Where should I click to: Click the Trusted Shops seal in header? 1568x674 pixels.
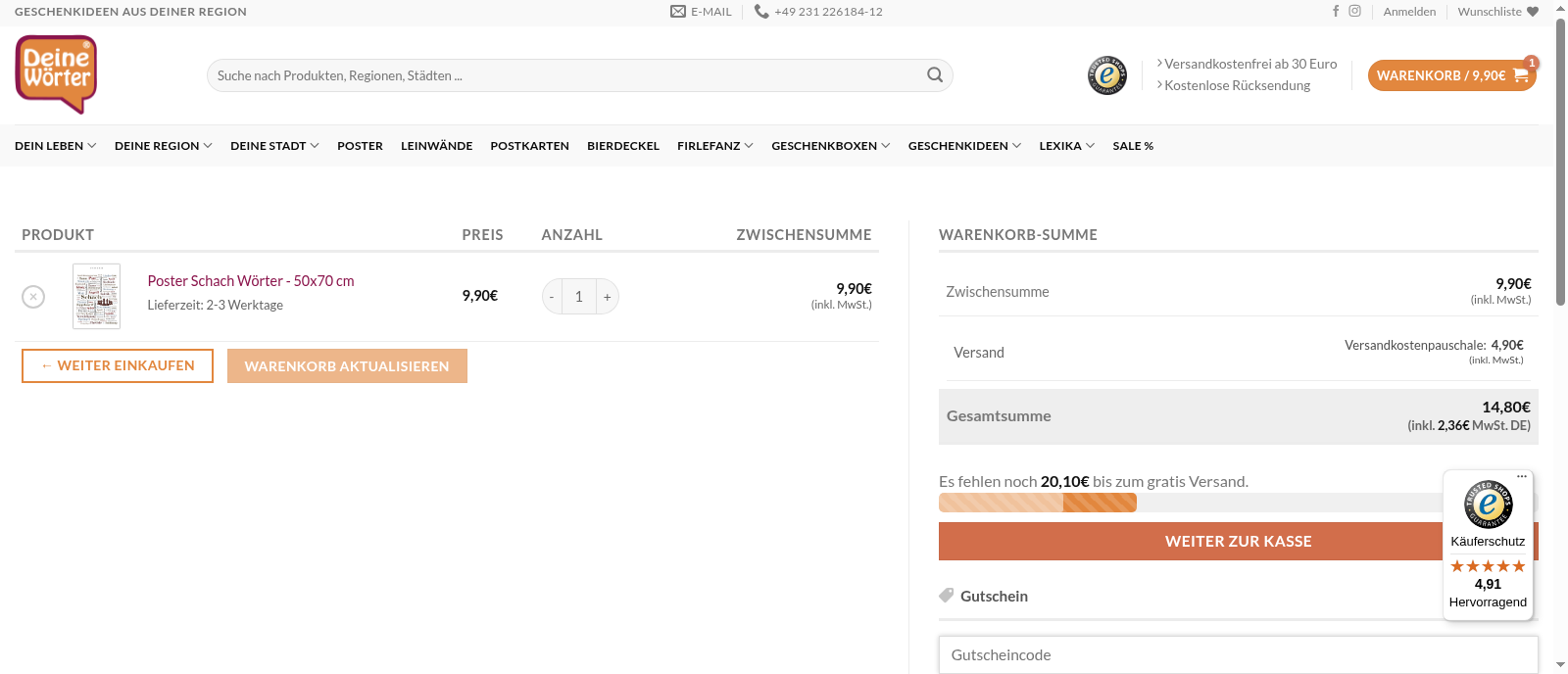tap(1107, 75)
